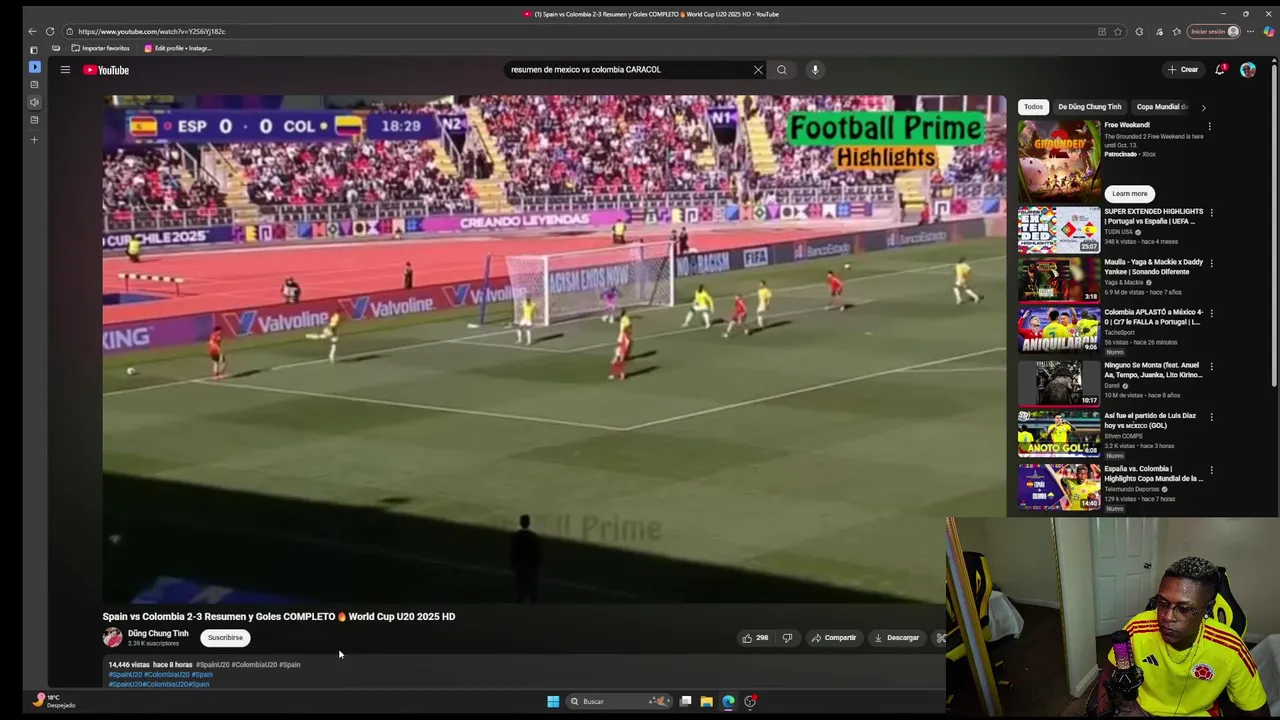
Task: Click the Learn more ad button
Action: coord(1130,194)
